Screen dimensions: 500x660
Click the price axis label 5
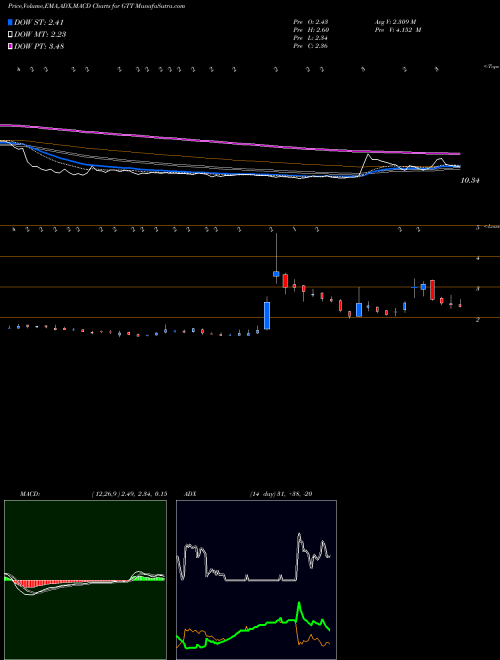(478, 228)
